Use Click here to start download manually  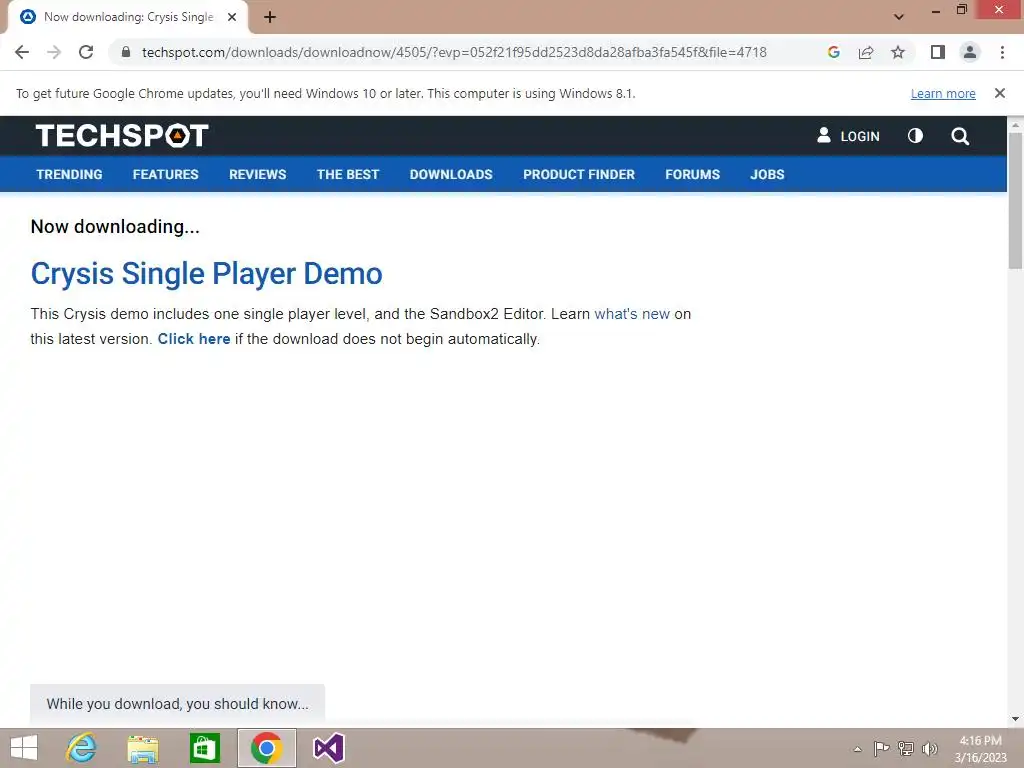click(x=194, y=339)
